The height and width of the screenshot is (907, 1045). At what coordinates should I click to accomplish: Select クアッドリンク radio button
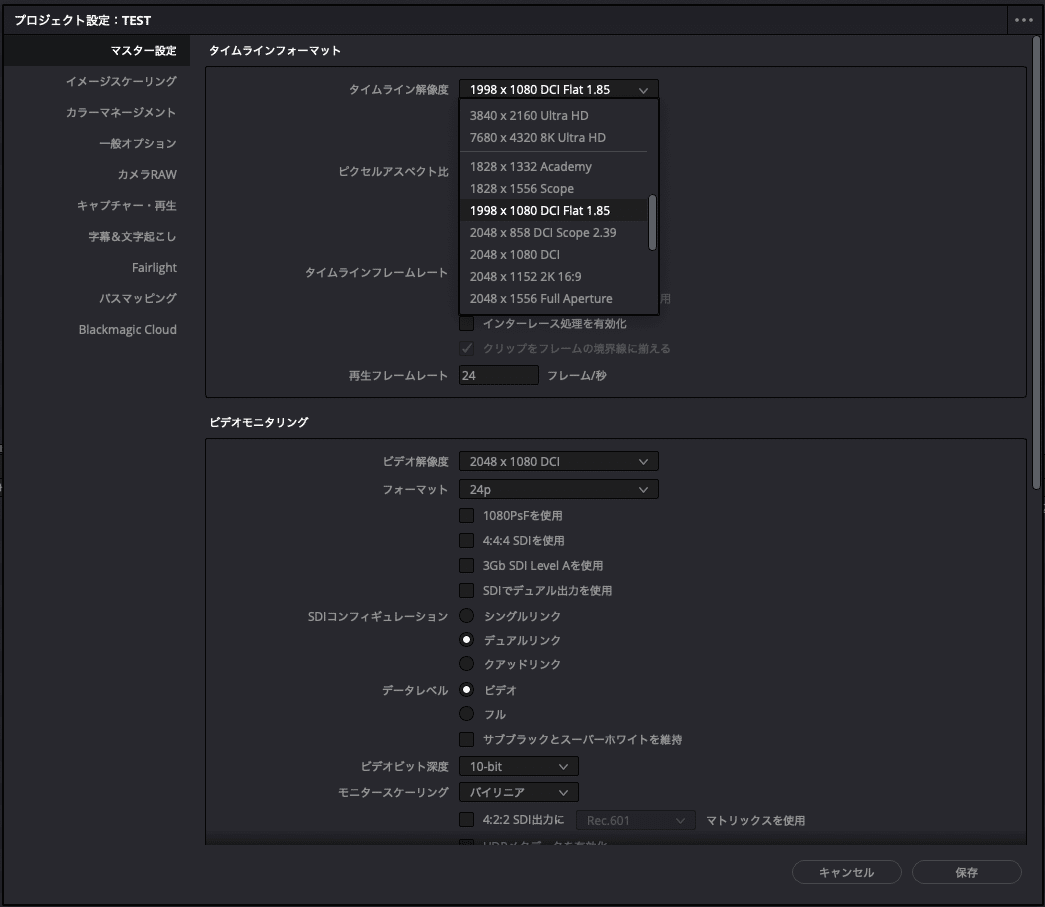467,664
